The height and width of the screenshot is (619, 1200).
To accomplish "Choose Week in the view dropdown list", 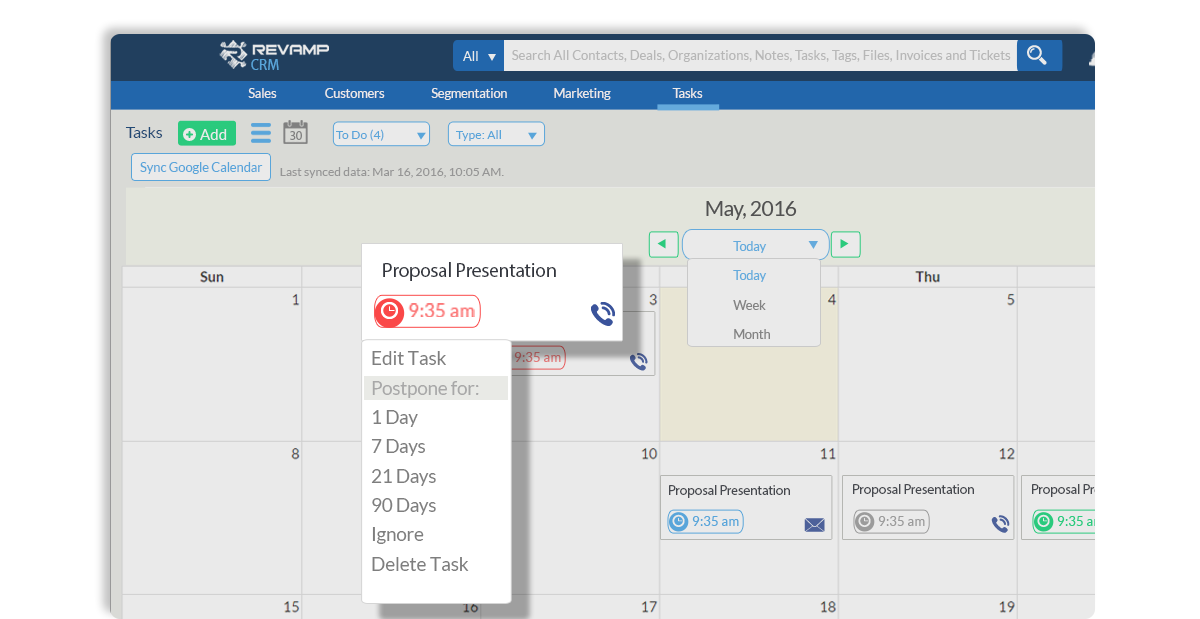I will click(749, 305).
